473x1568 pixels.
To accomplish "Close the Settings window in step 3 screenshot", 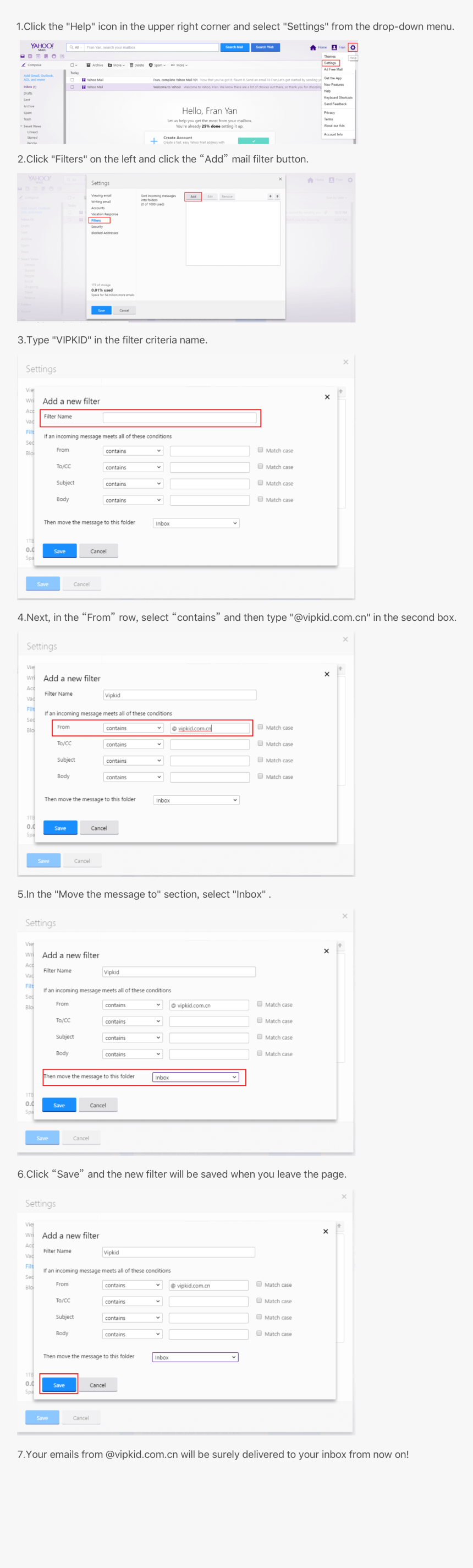I will [x=346, y=362].
